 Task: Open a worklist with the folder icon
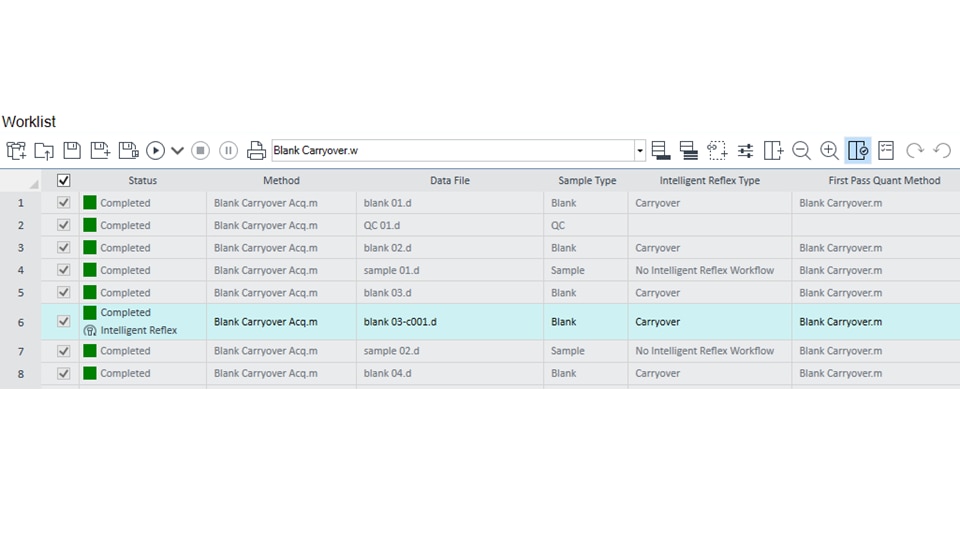[x=44, y=151]
